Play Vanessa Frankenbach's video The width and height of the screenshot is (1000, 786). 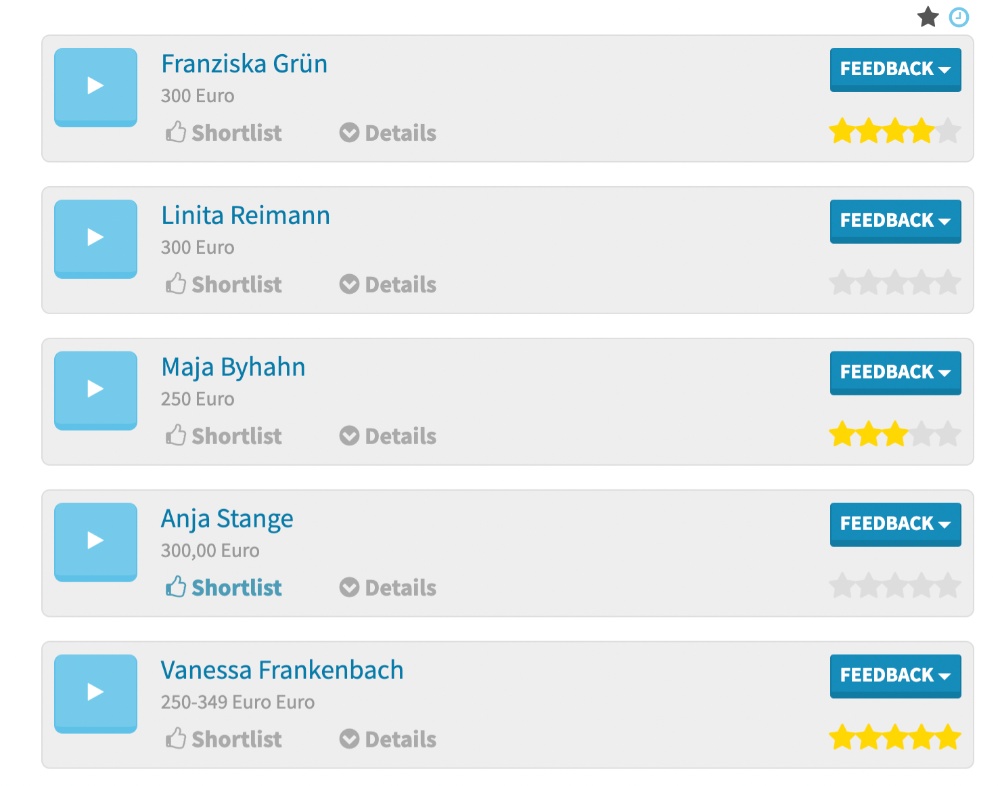click(x=95, y=692)
